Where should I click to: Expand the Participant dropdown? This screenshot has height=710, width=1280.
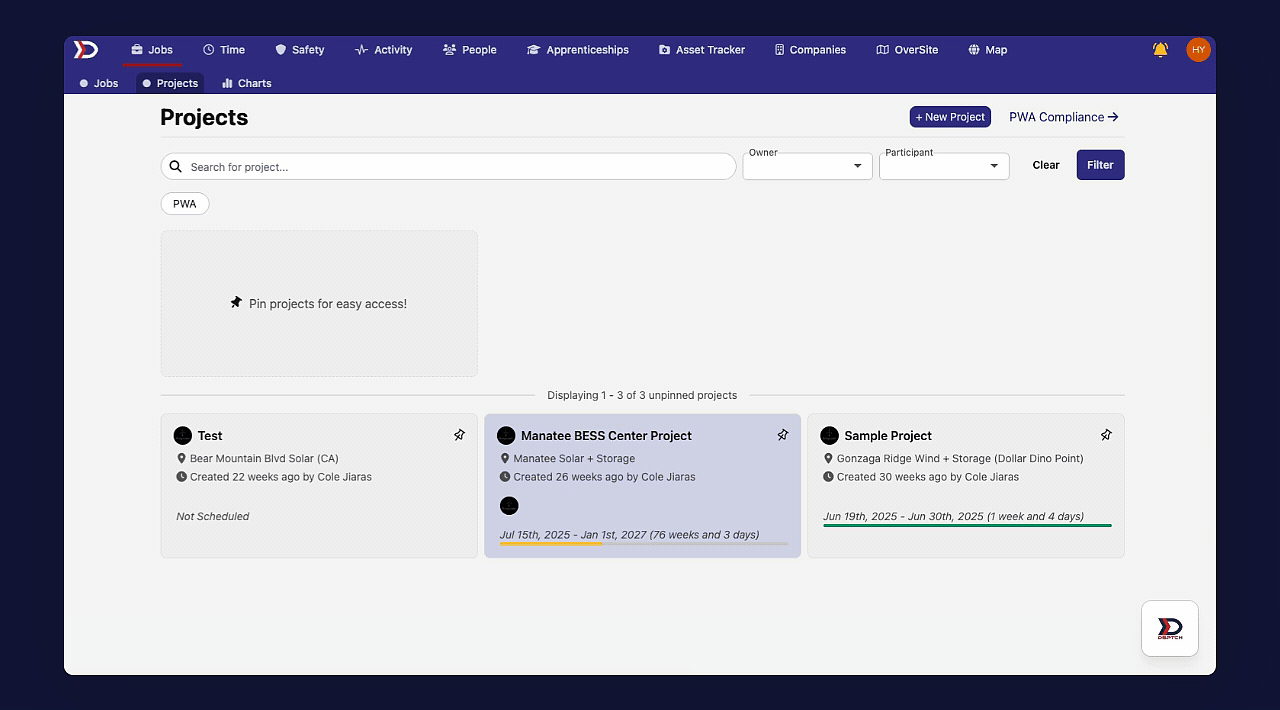click(944, 166)
